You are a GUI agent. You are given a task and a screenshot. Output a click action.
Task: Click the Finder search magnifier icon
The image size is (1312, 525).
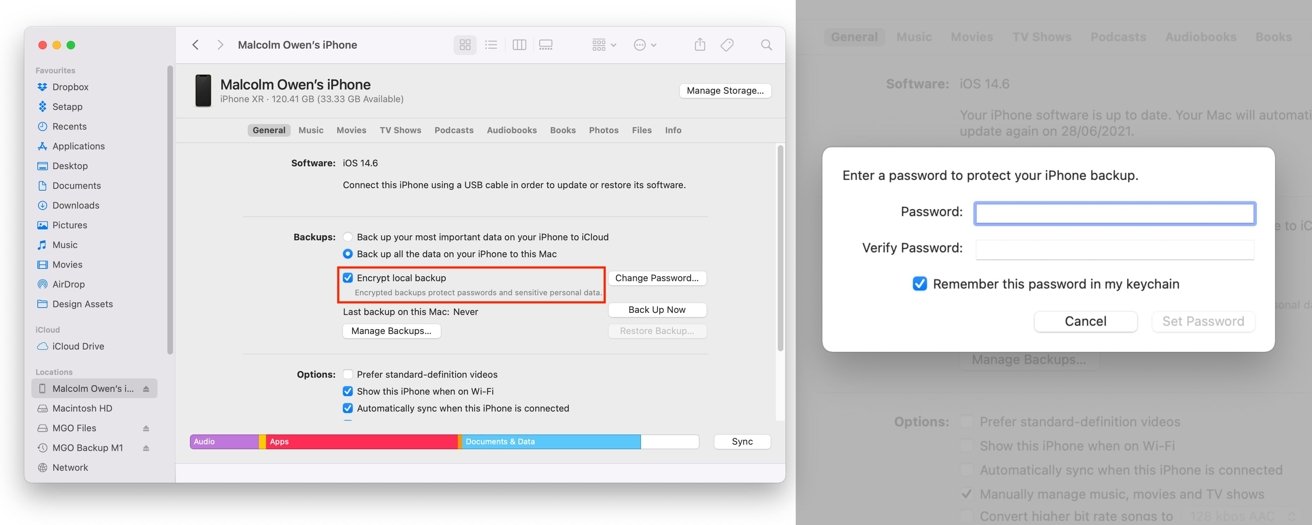tap(766, 45)
